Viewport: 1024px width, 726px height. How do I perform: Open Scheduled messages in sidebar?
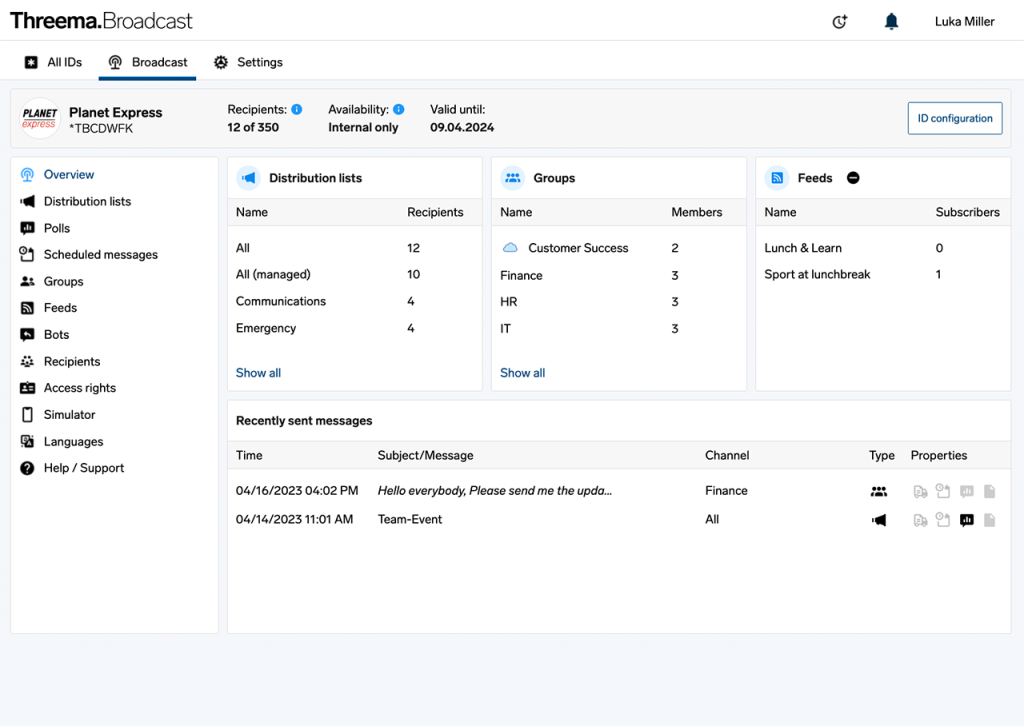click(x=101, y=255)
